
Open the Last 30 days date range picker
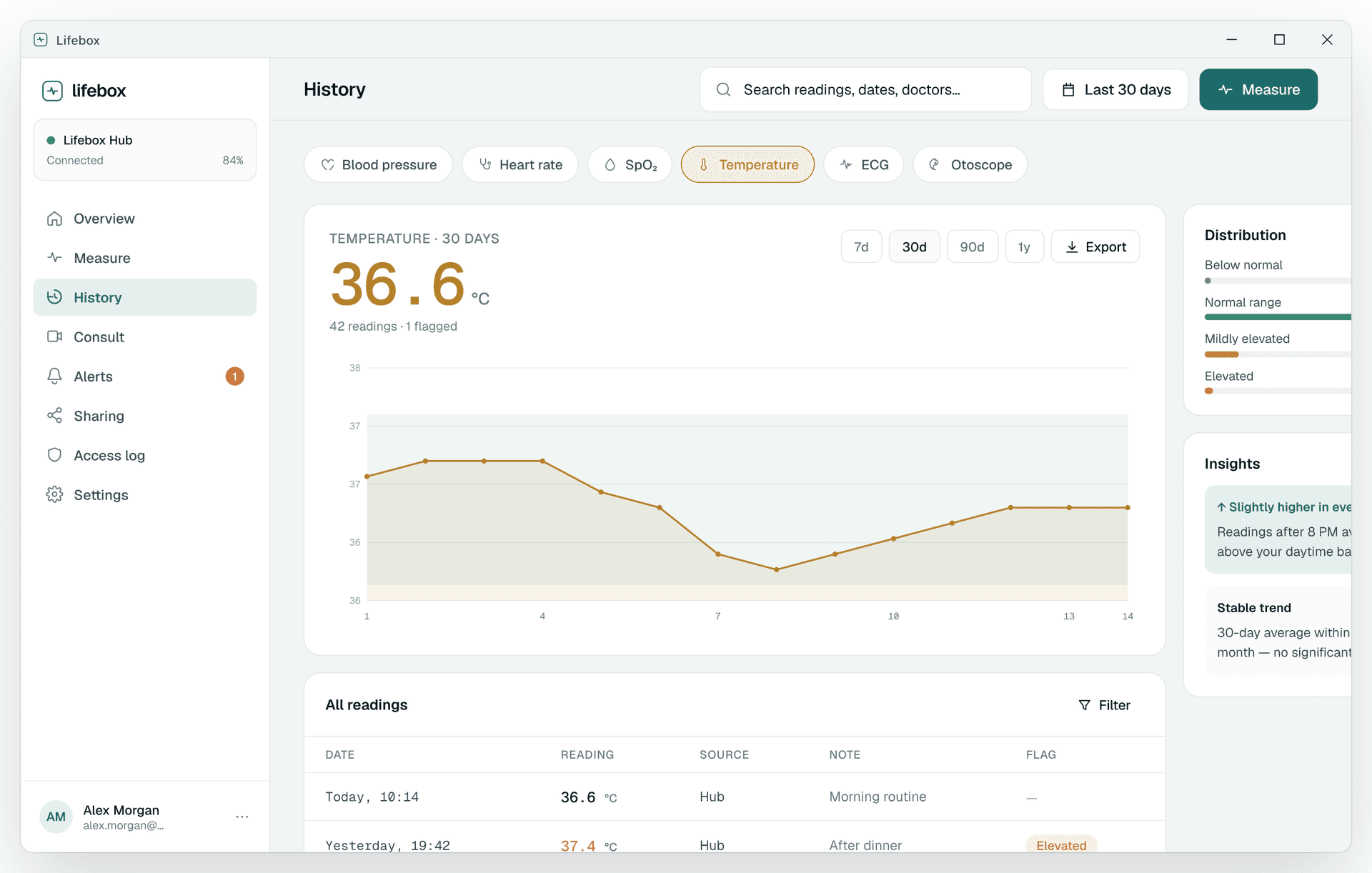[x=1115, y=89]
